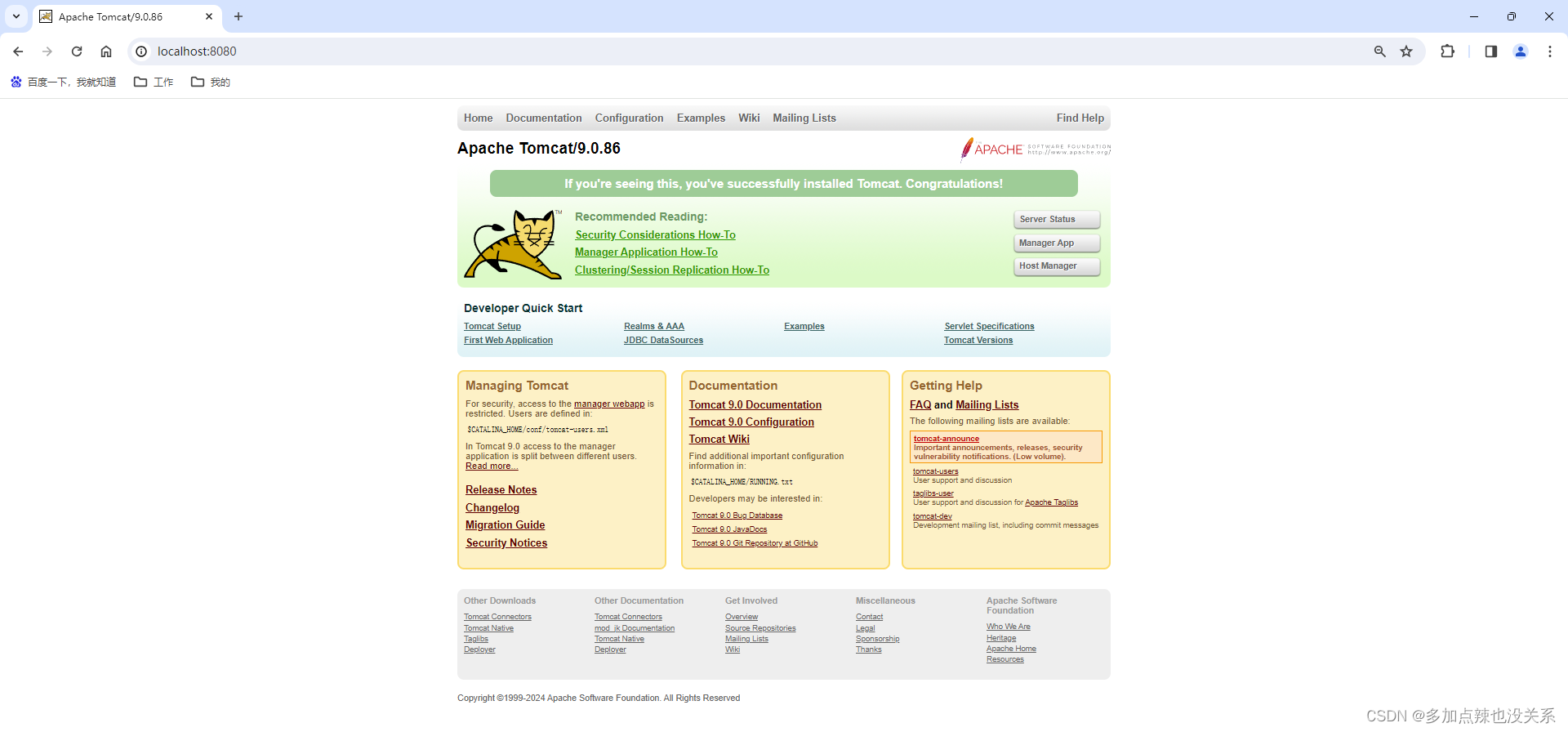Open Examples in Tomcat navigation bar
The width and height of the screenshot is (1568, 732).
[701, 118]
